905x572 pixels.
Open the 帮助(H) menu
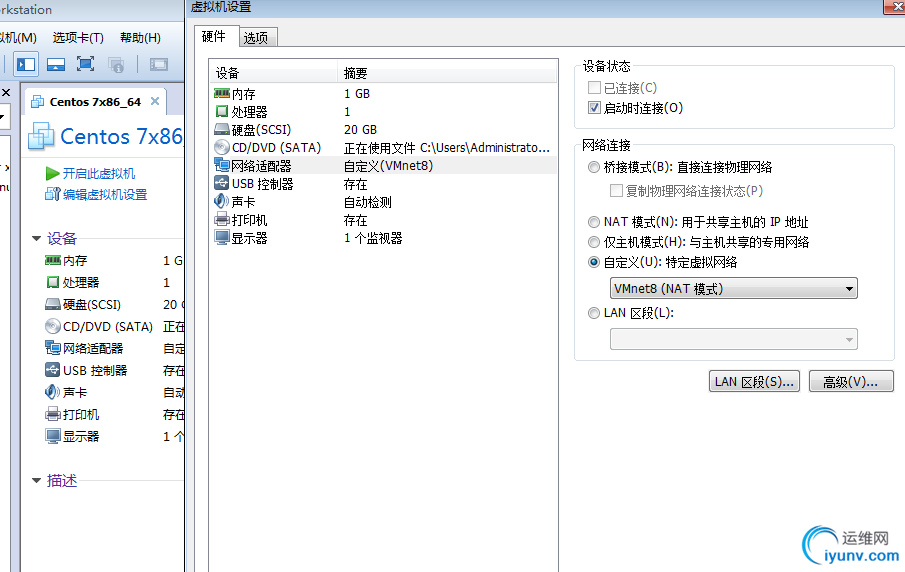pos(140,38)
